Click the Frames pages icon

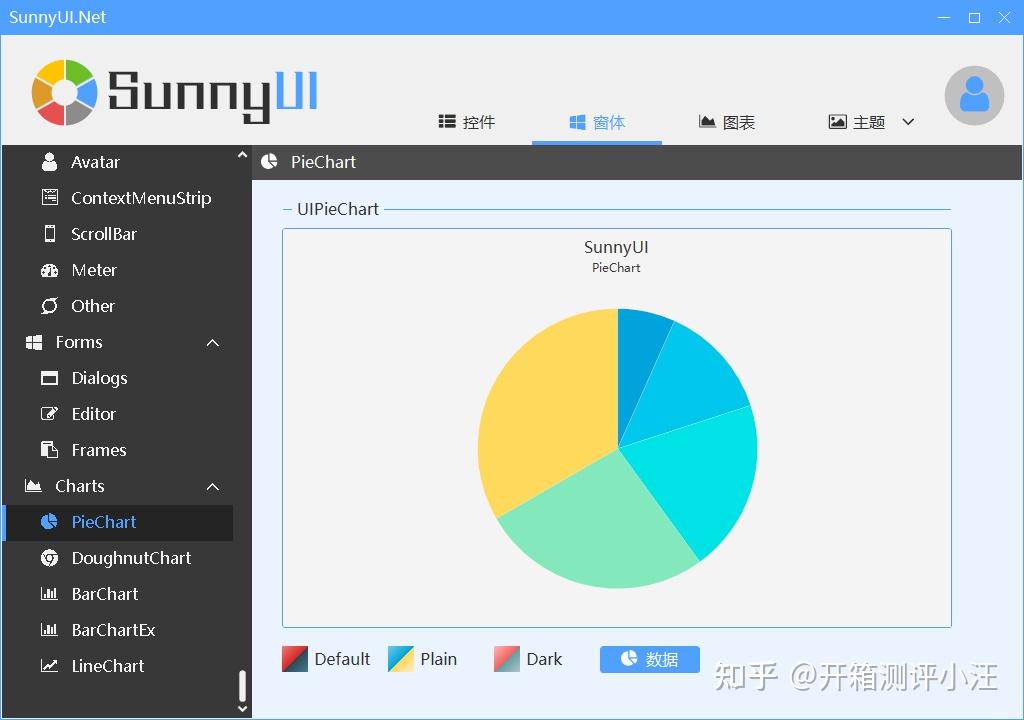tap(50, 450)
